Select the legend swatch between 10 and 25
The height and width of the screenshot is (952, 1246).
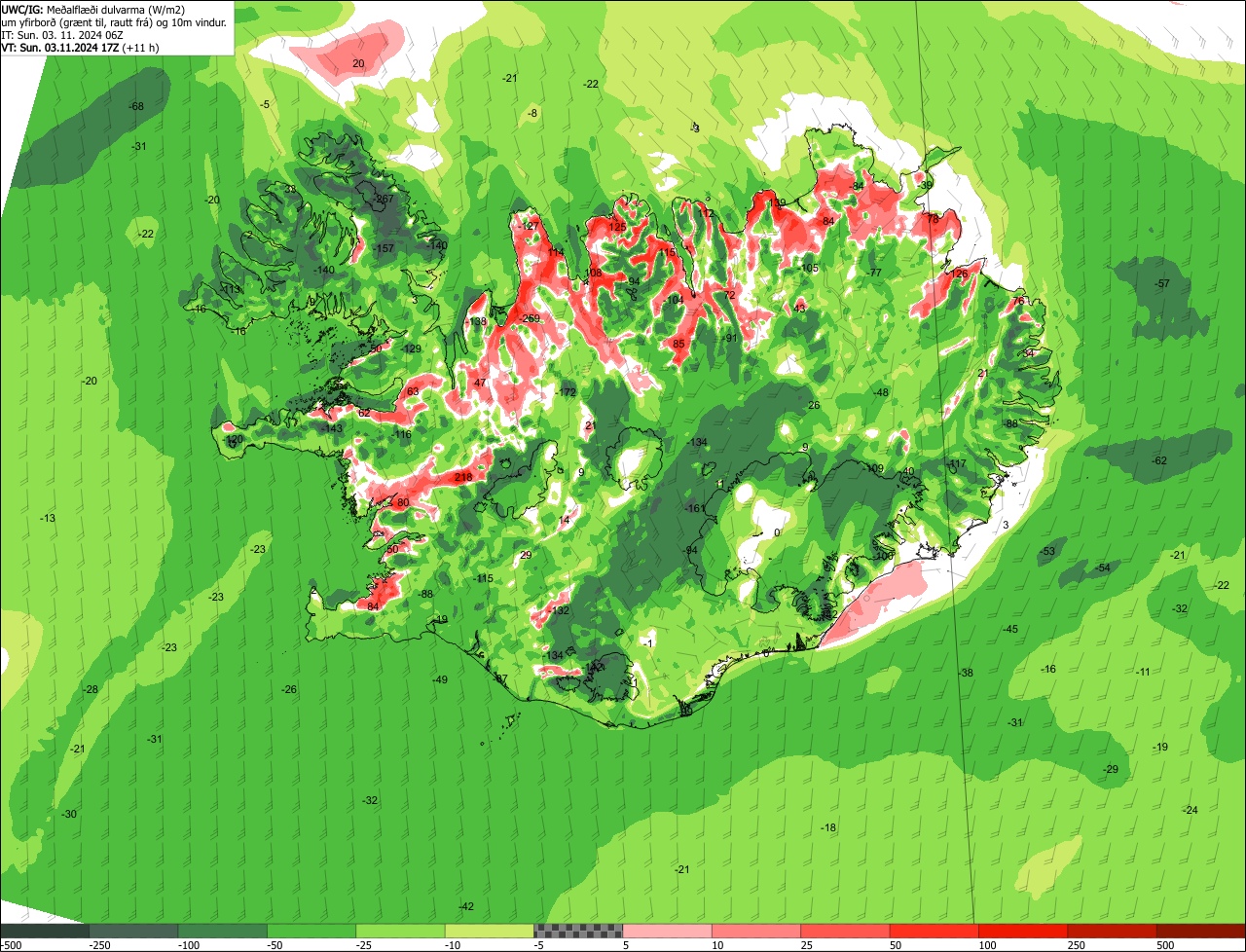point(756,931)
